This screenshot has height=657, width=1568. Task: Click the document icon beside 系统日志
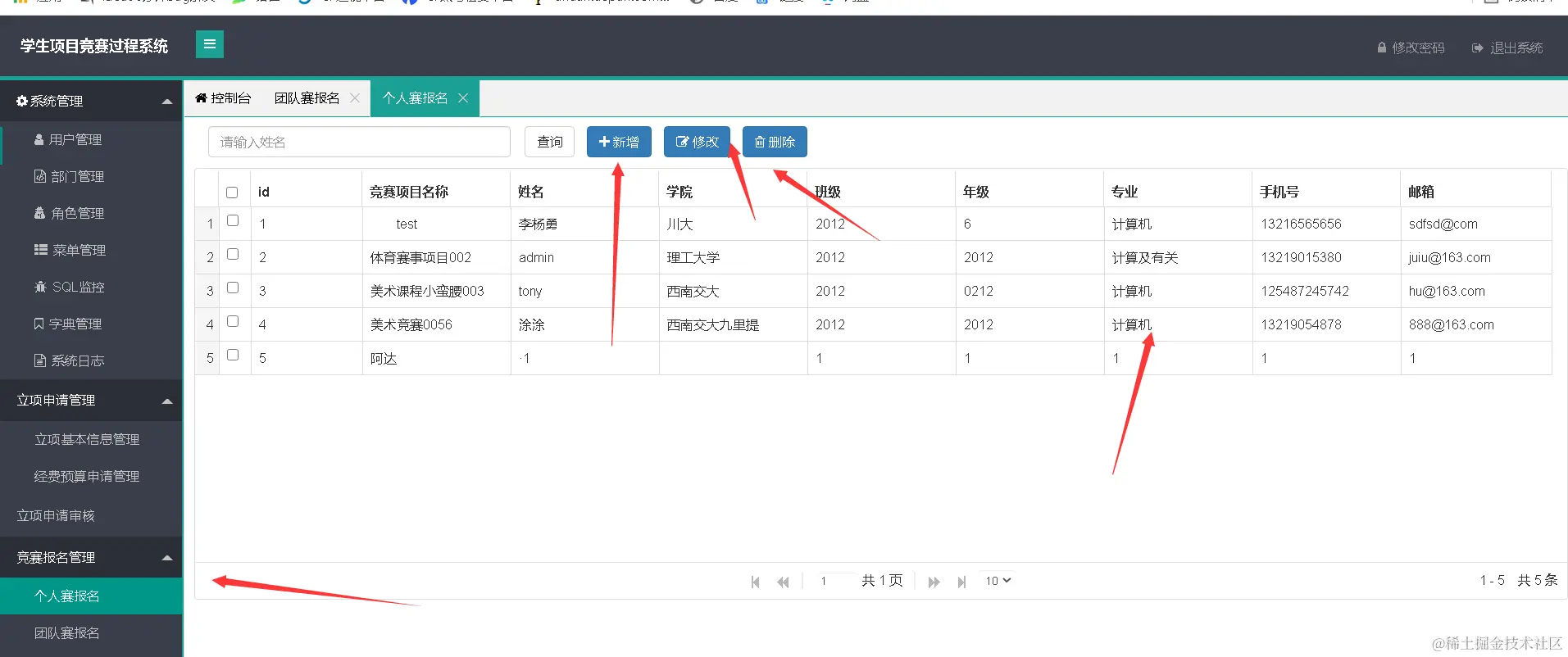click(x=39, y=360)
